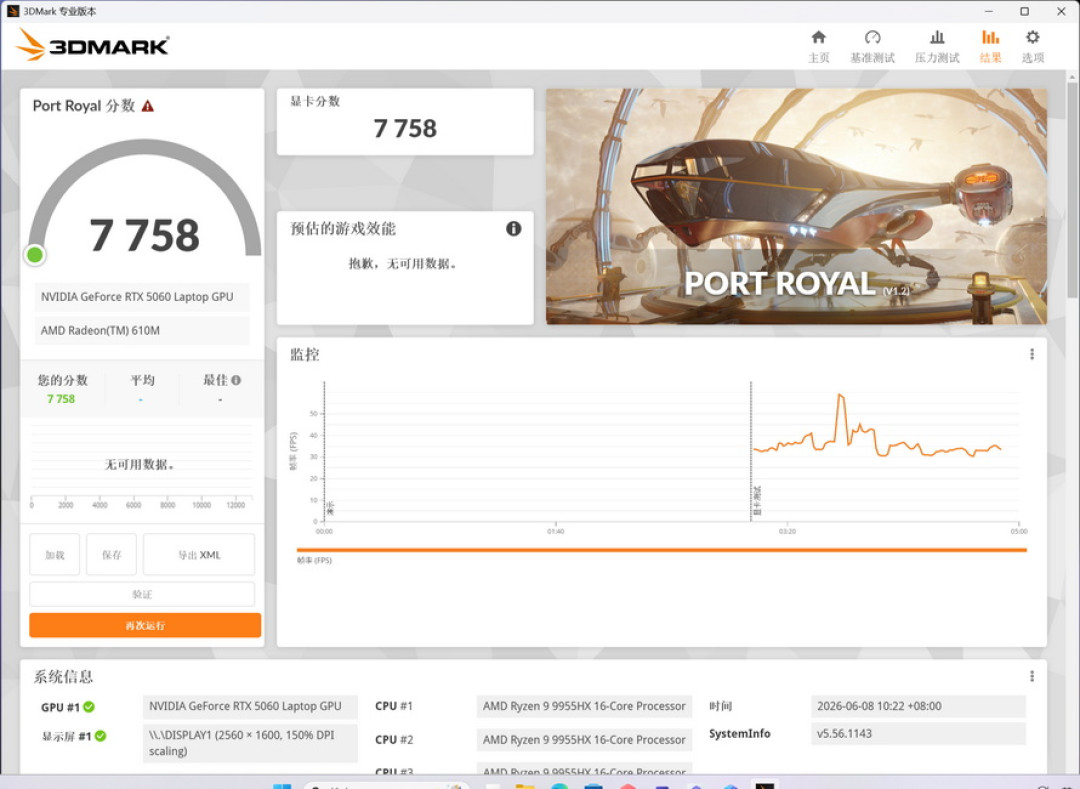
Task: Click the 系统信息 system info heading
Action: [63, 677]
